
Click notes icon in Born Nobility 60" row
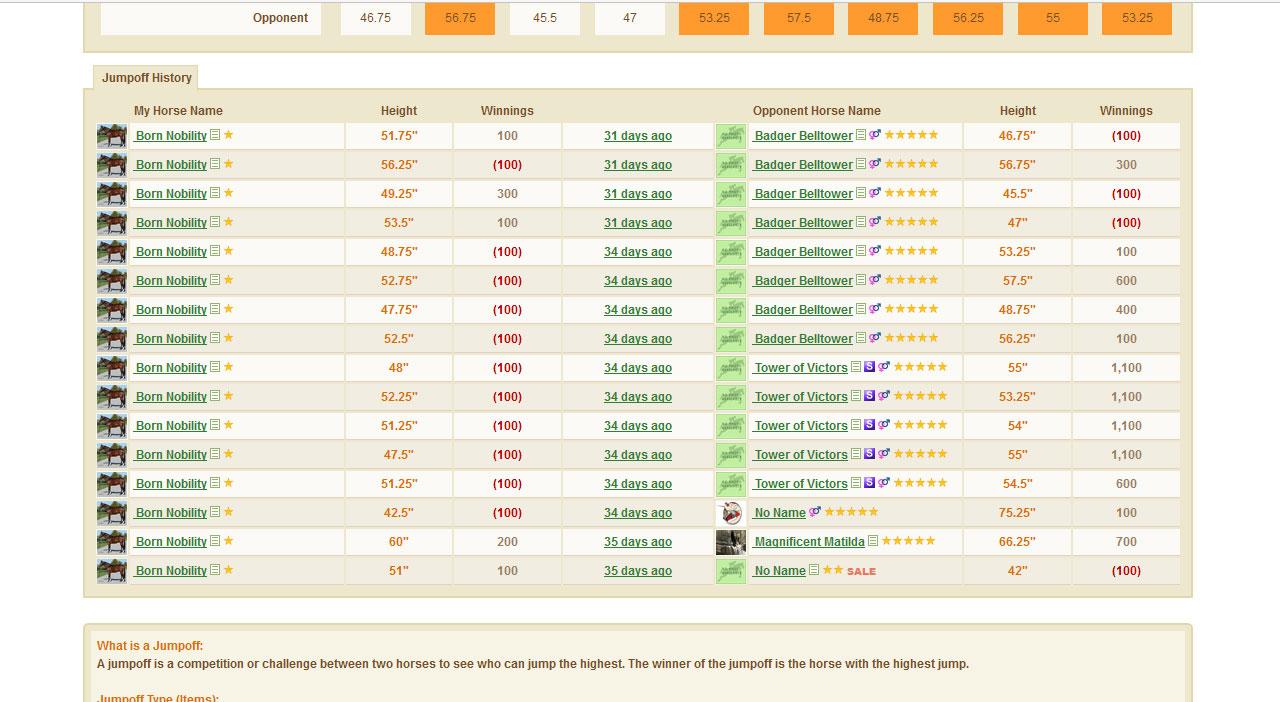point(215,541)
